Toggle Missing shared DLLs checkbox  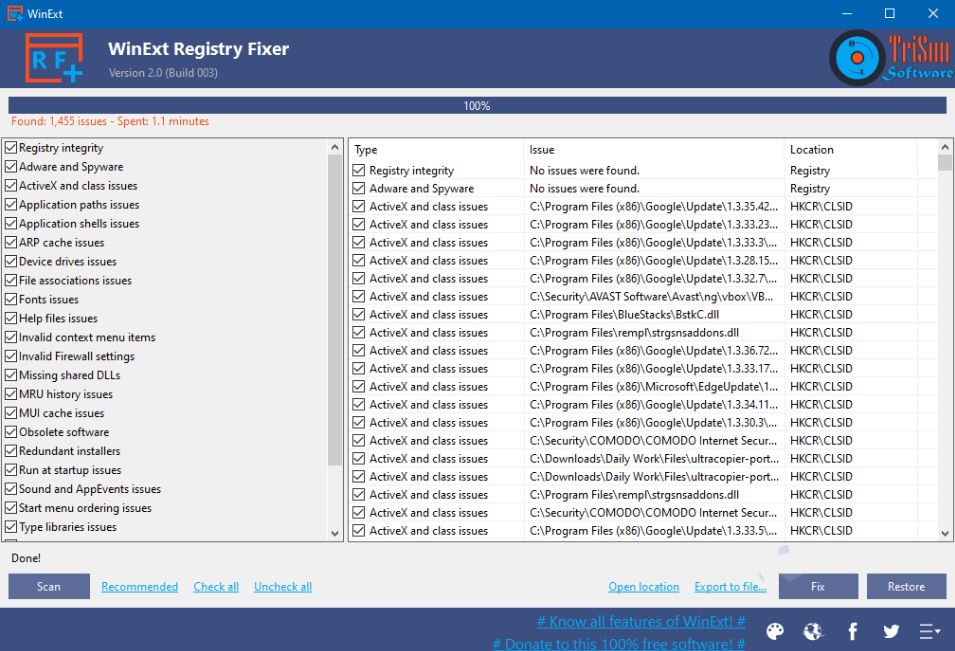point(11,375)
